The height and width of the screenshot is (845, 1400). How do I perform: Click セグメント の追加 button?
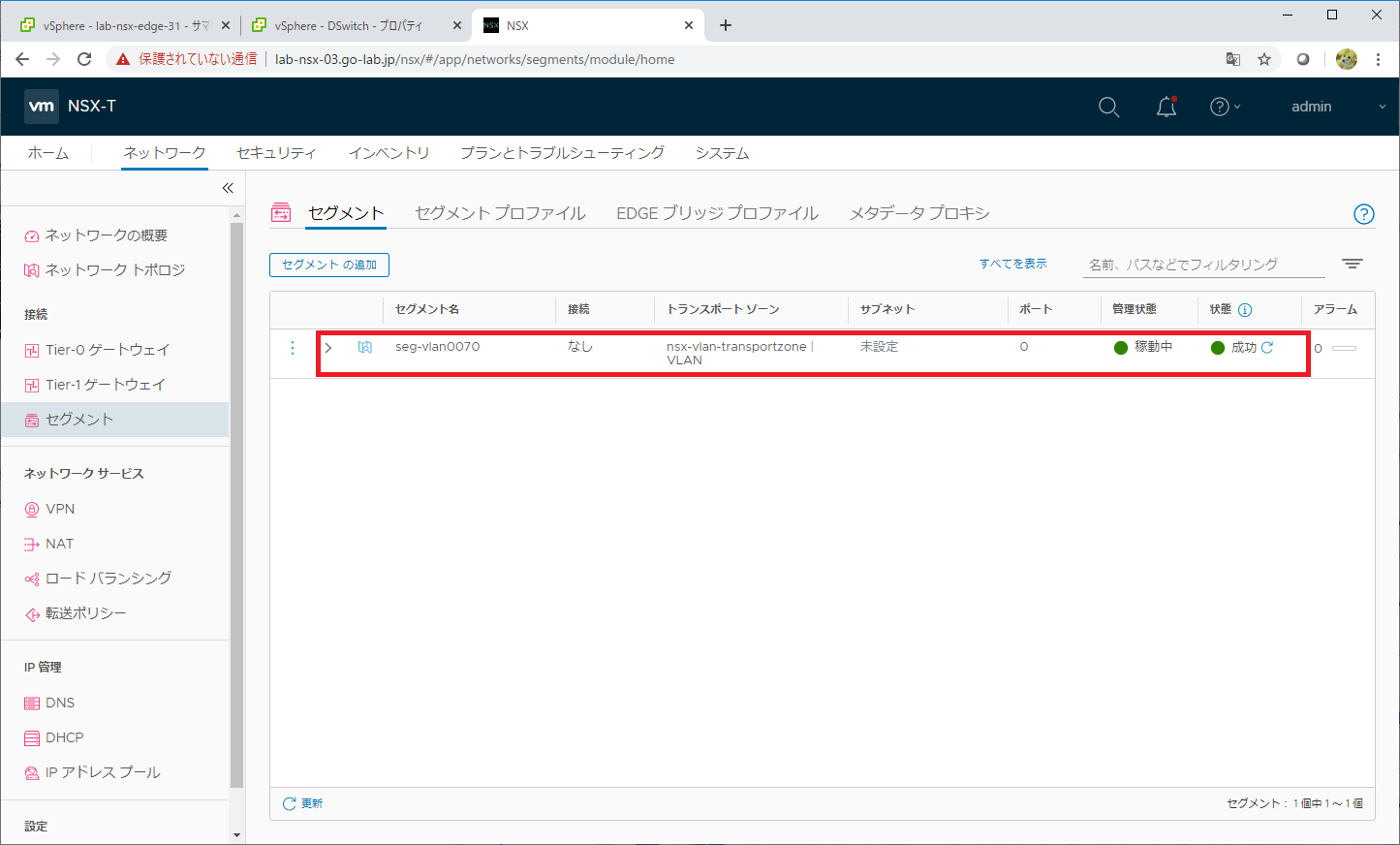[329, 265]
